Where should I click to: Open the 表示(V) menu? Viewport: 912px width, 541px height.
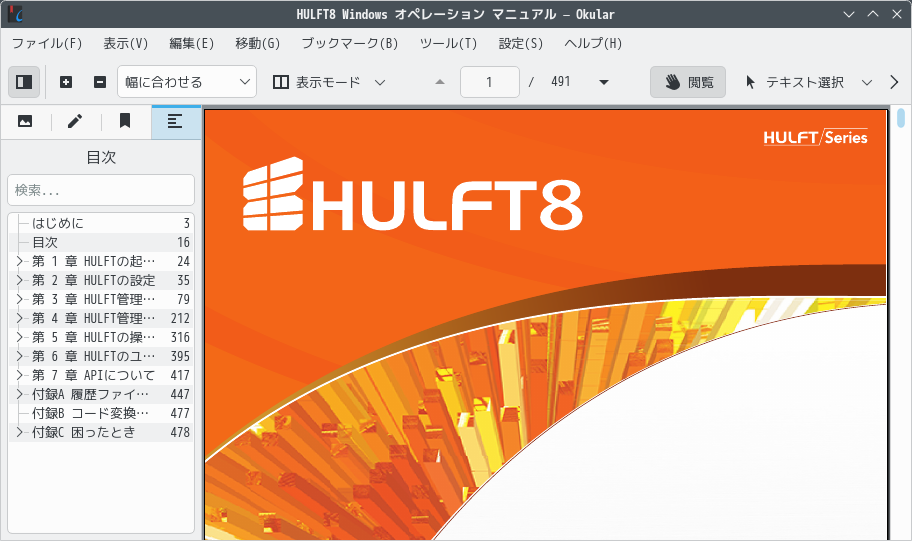126,44
